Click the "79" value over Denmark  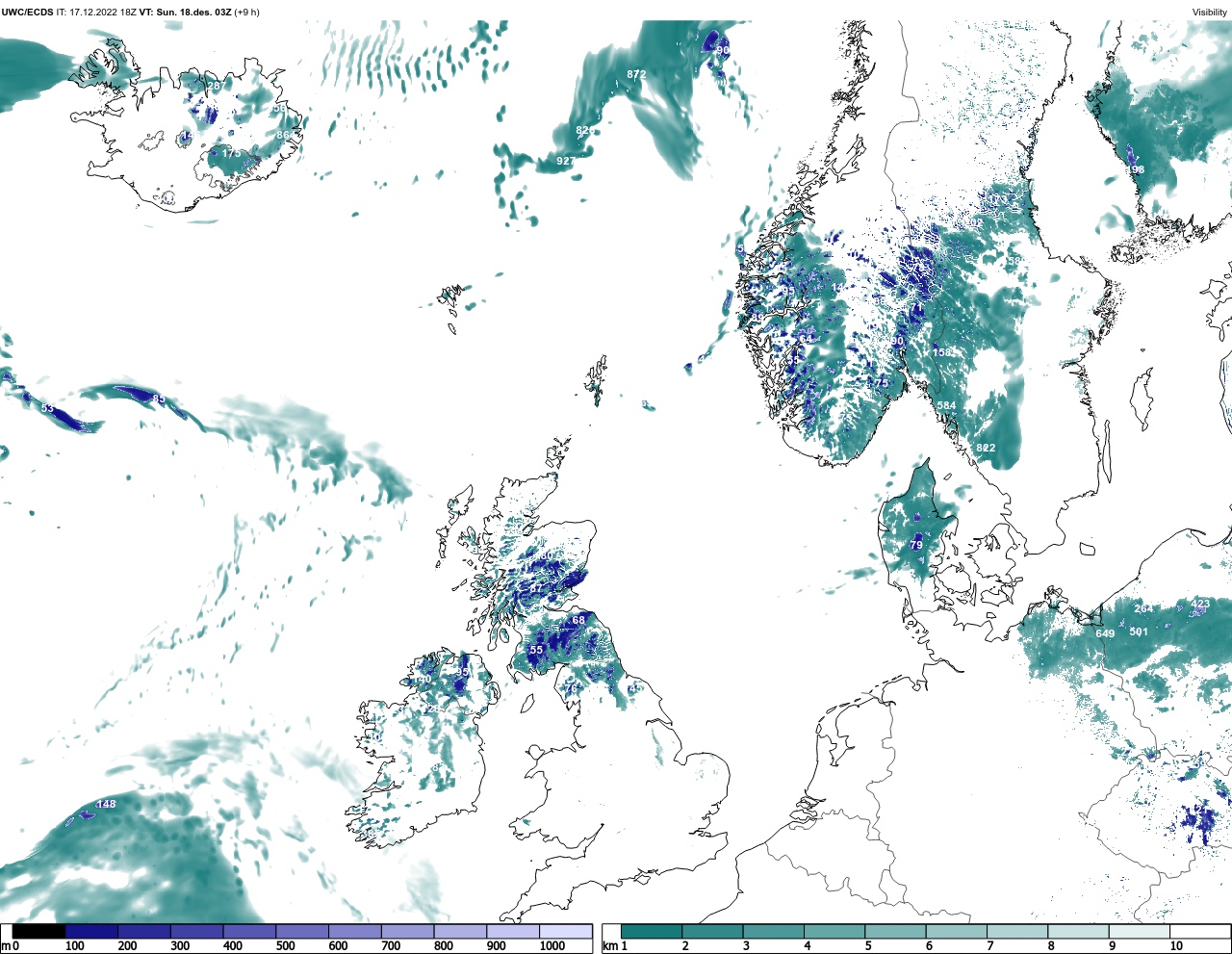tap(916, 545)
